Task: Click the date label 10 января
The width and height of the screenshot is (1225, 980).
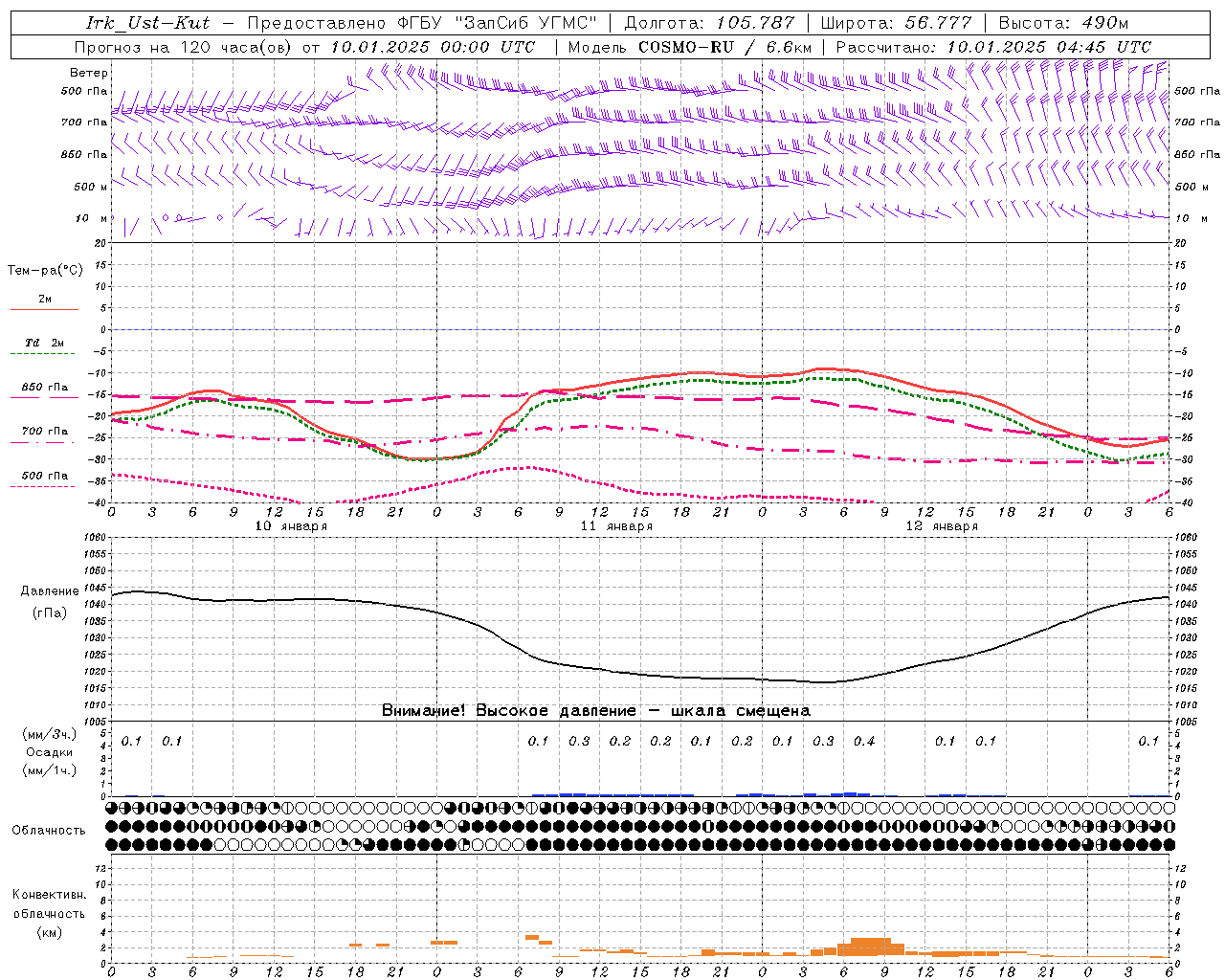Action: coord(291,525)
